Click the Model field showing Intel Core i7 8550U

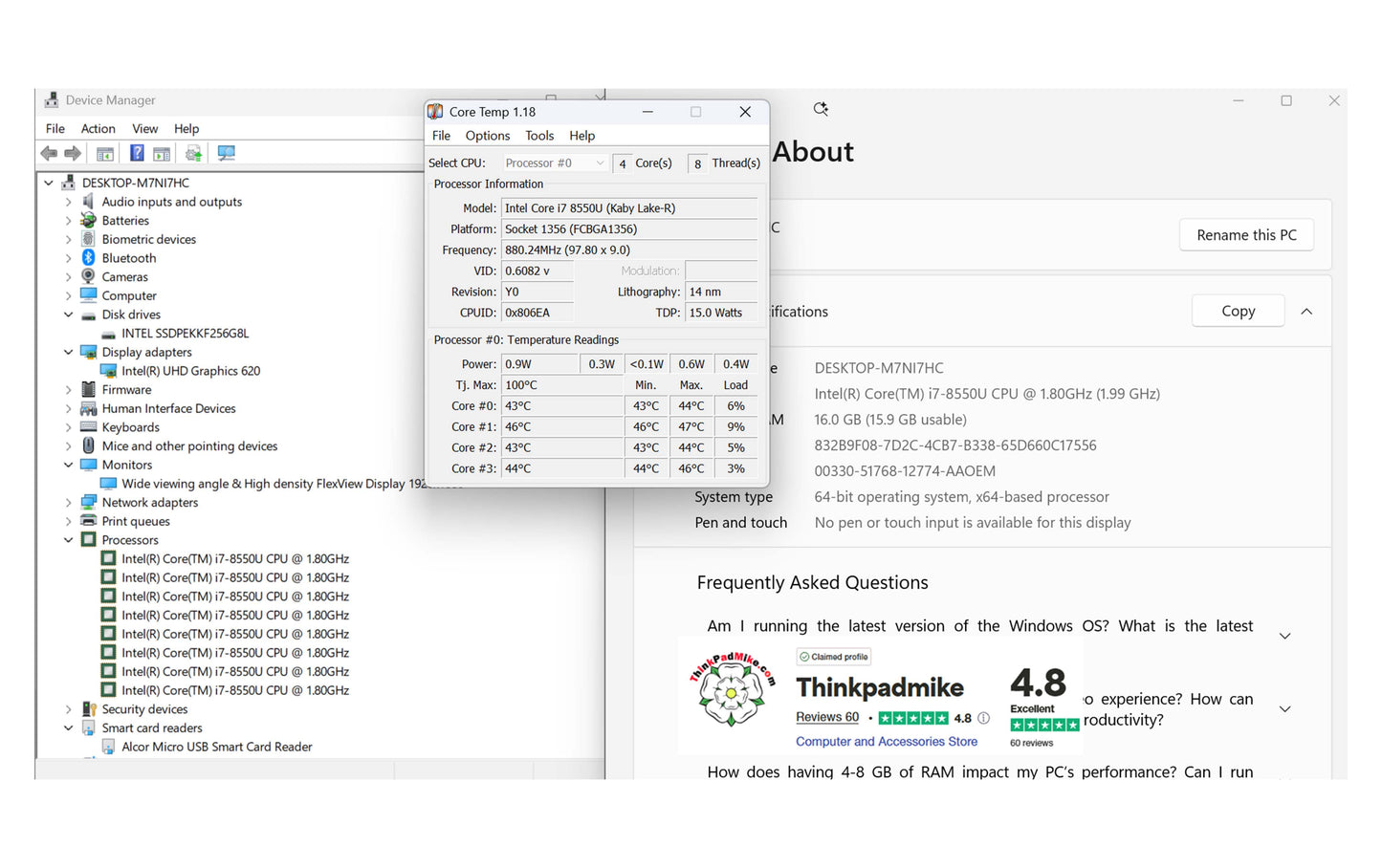pos(629,208)
